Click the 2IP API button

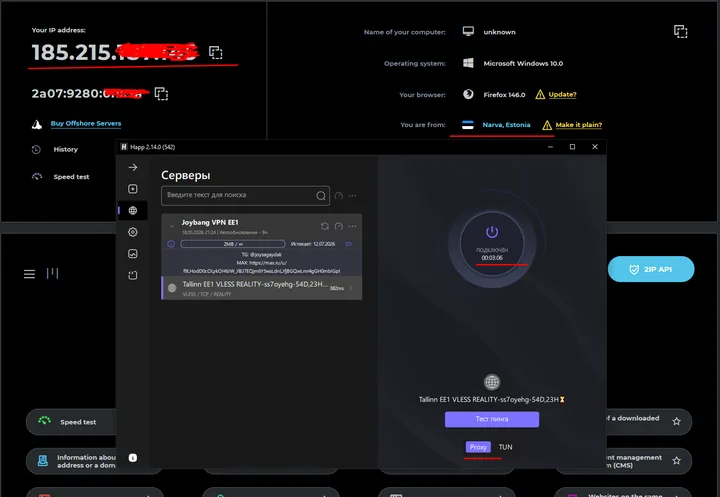point(651,269)
